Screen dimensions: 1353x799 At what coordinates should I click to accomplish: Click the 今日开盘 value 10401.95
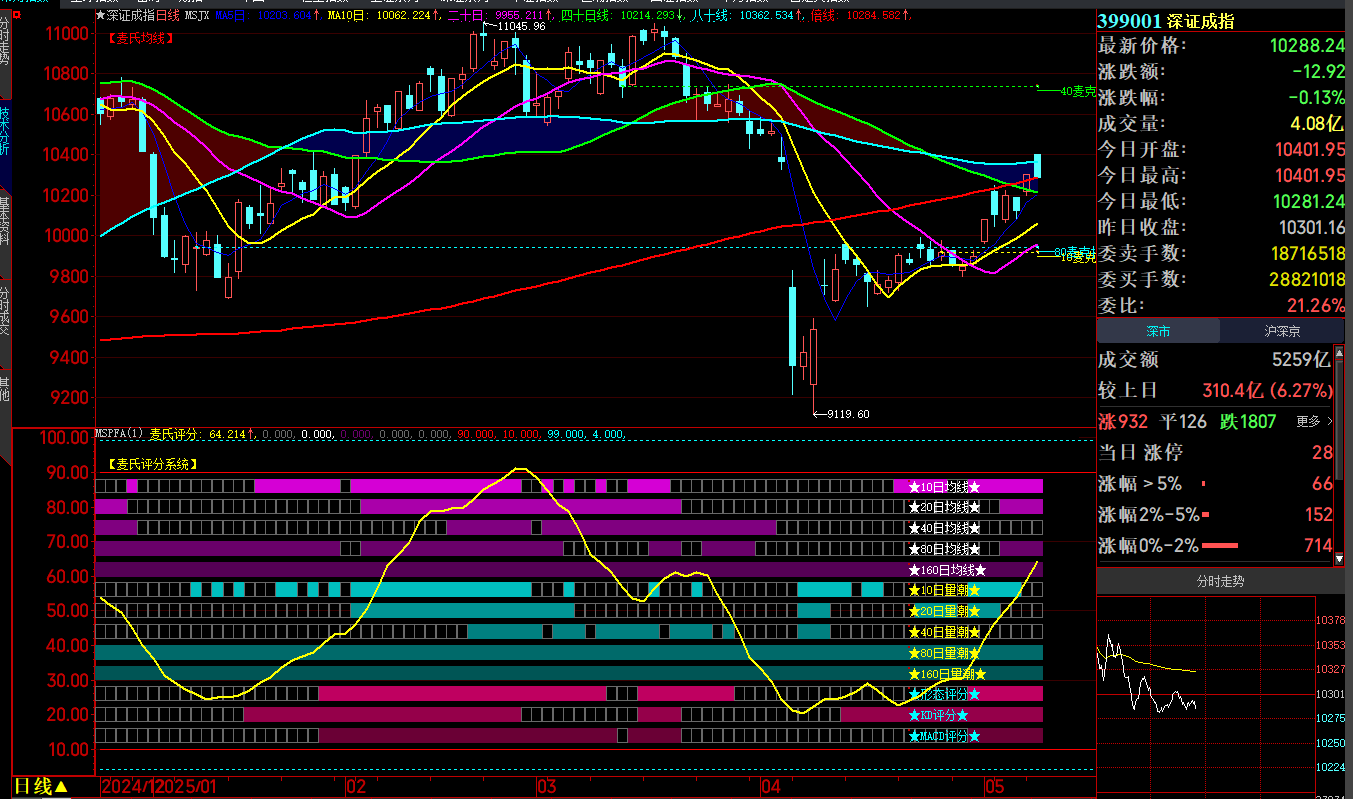1309,150
